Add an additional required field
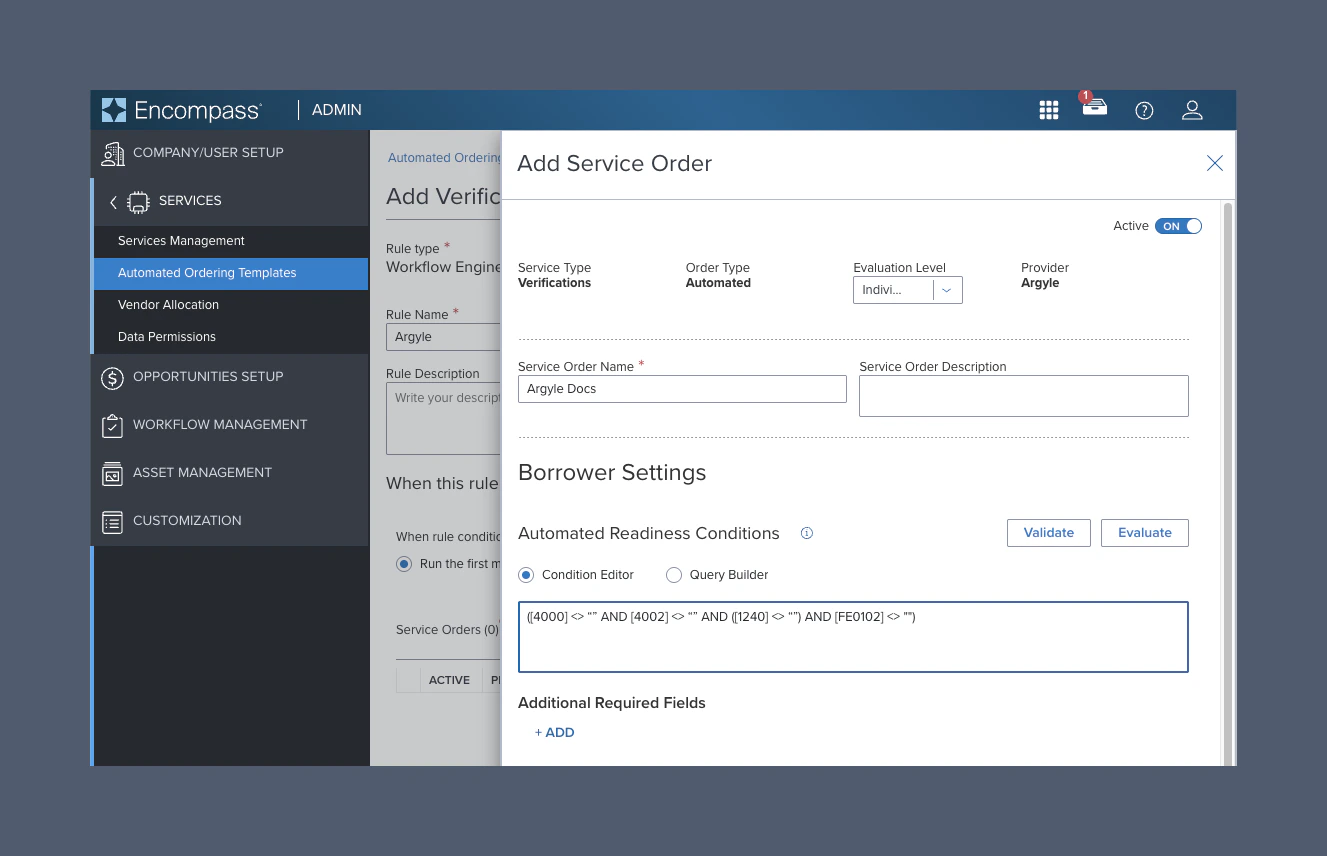This screenshot has width=1327, height=856. [x=554, y=732]
